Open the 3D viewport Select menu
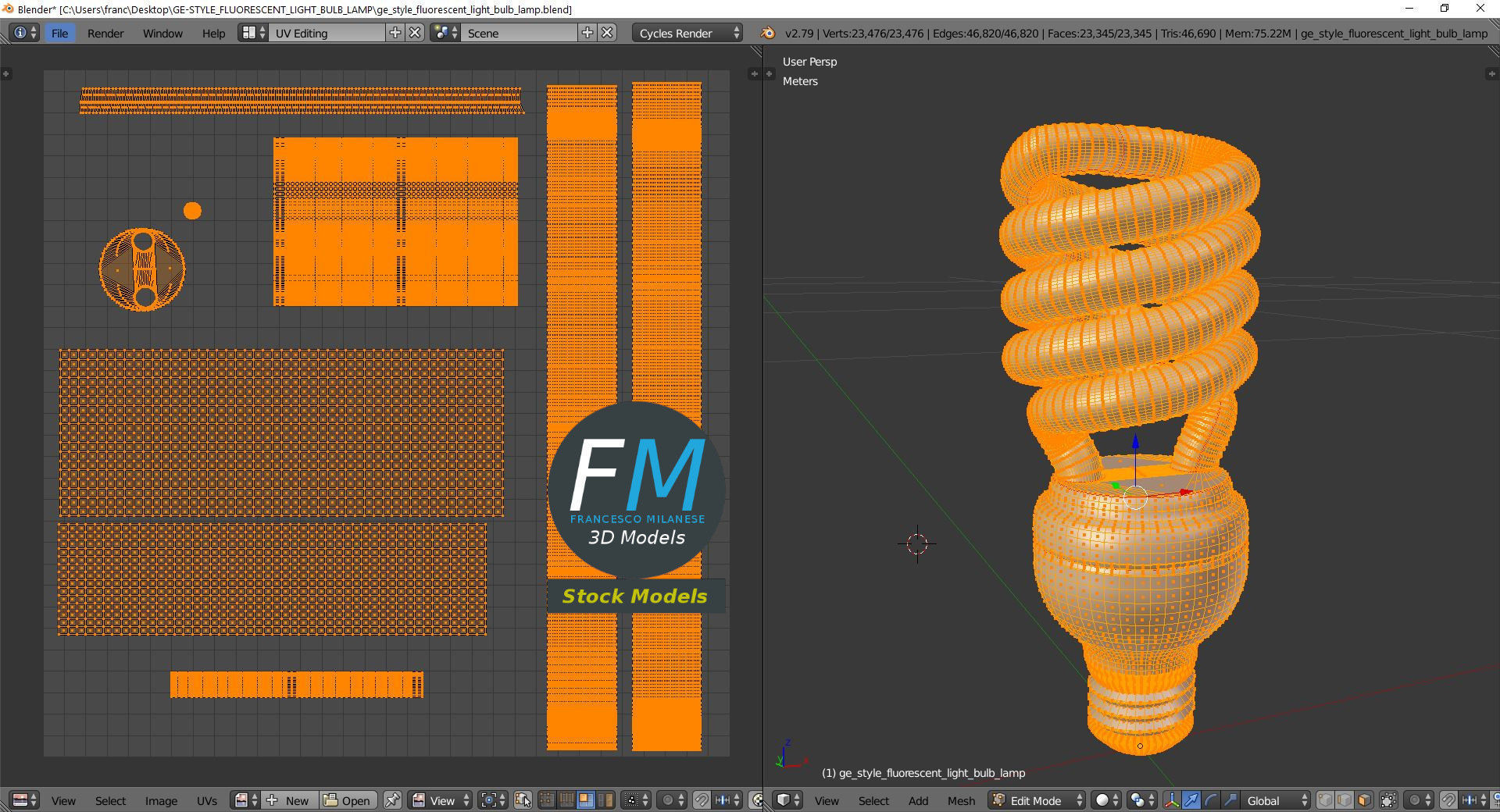This screenshot has width=1500, height=812. 873,800
